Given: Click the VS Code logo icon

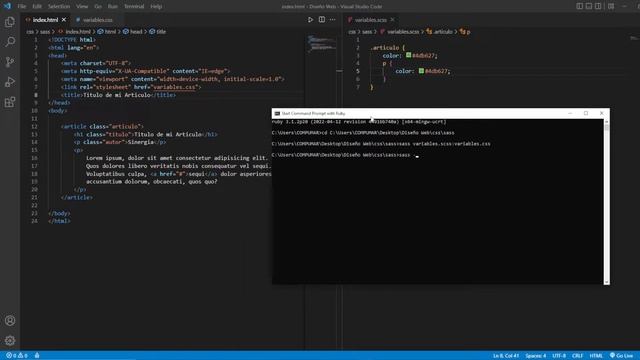Looking at the screenshot, I should point(7,6).
